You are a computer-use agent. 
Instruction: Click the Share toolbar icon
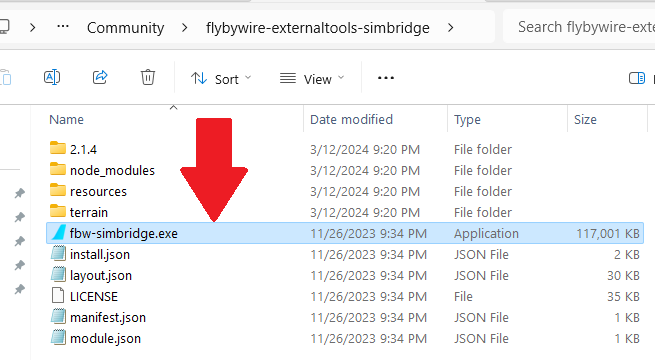tap(100, 77)
